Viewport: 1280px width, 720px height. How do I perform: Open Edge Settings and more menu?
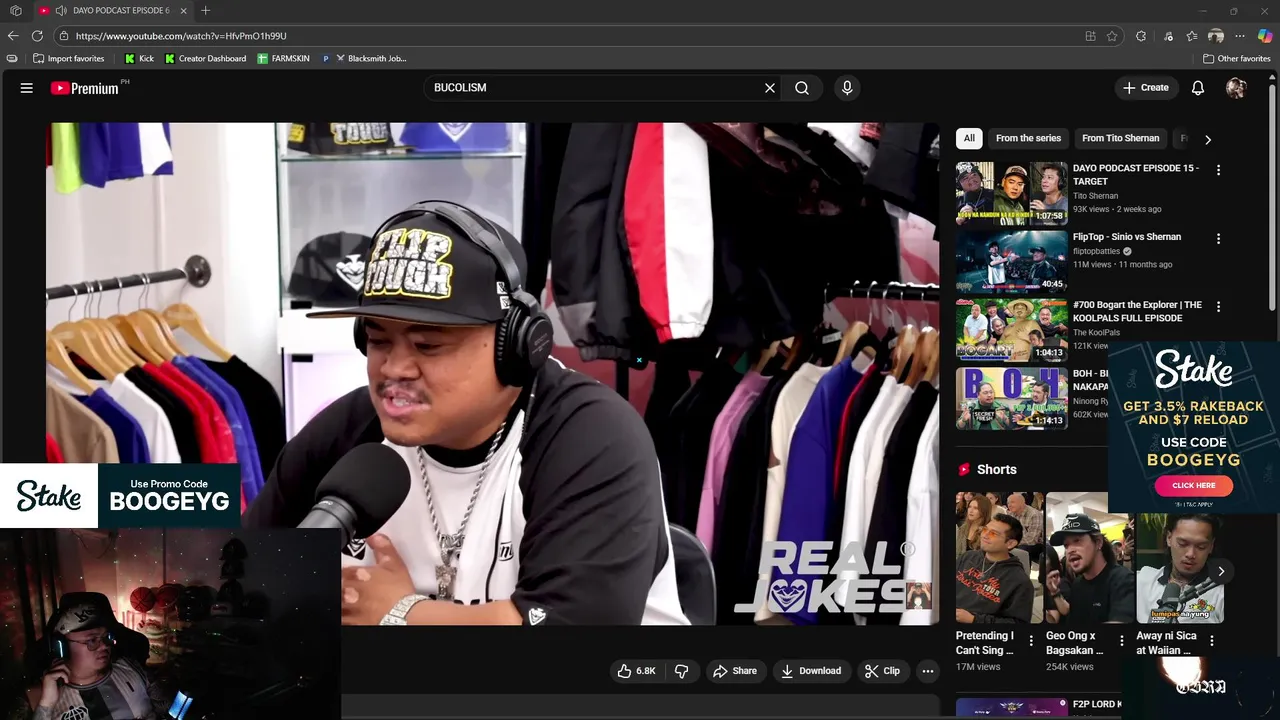pyautogui.click(x=1240, y=36)
